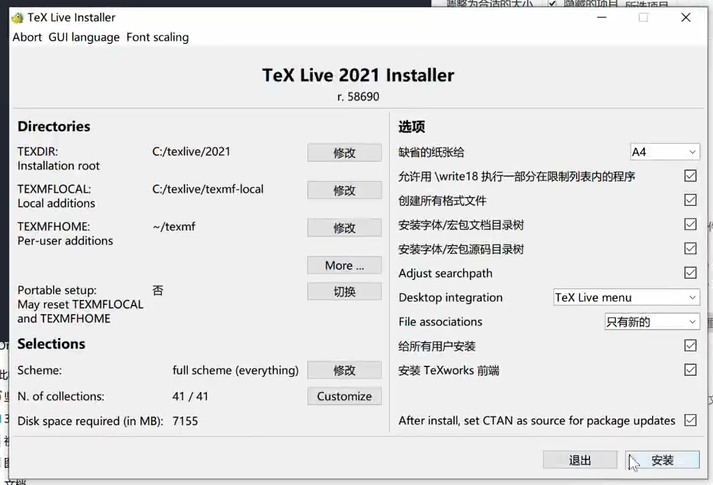Click the Directories section heading
713x485 pixels.
coord(54,126)
